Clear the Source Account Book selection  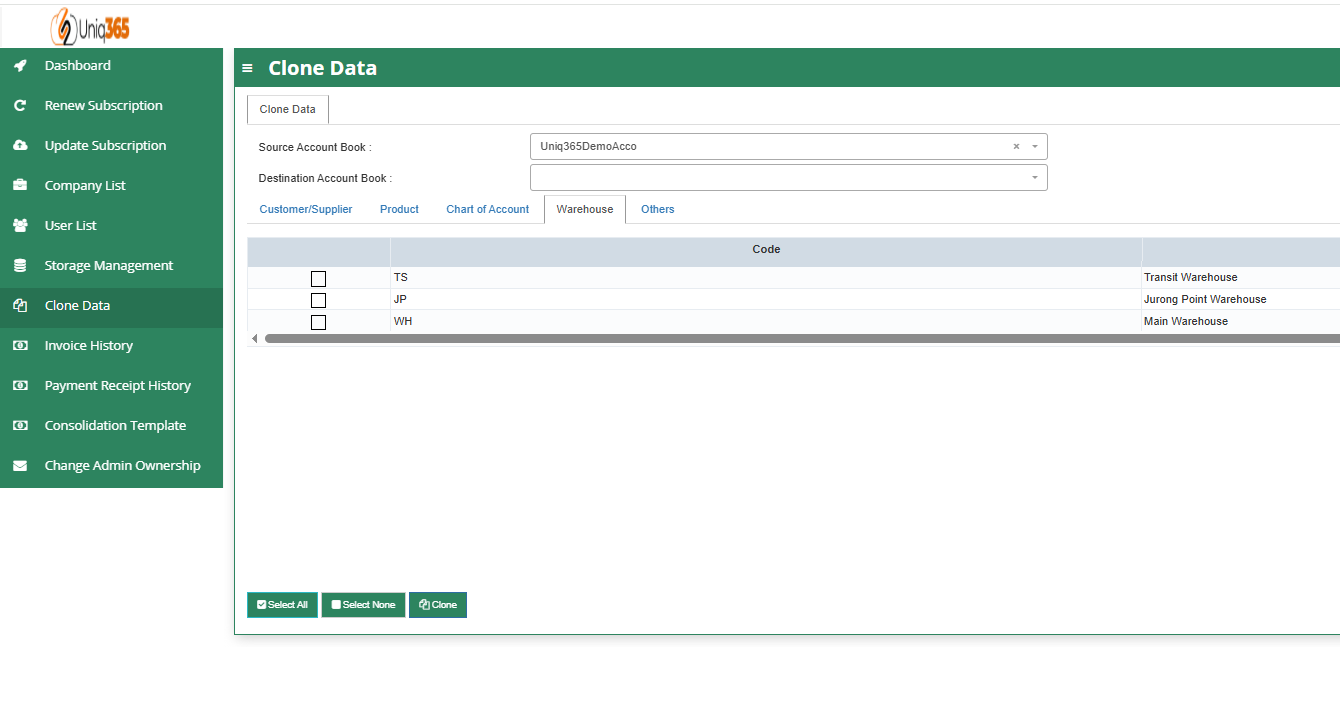(1016, 147)
